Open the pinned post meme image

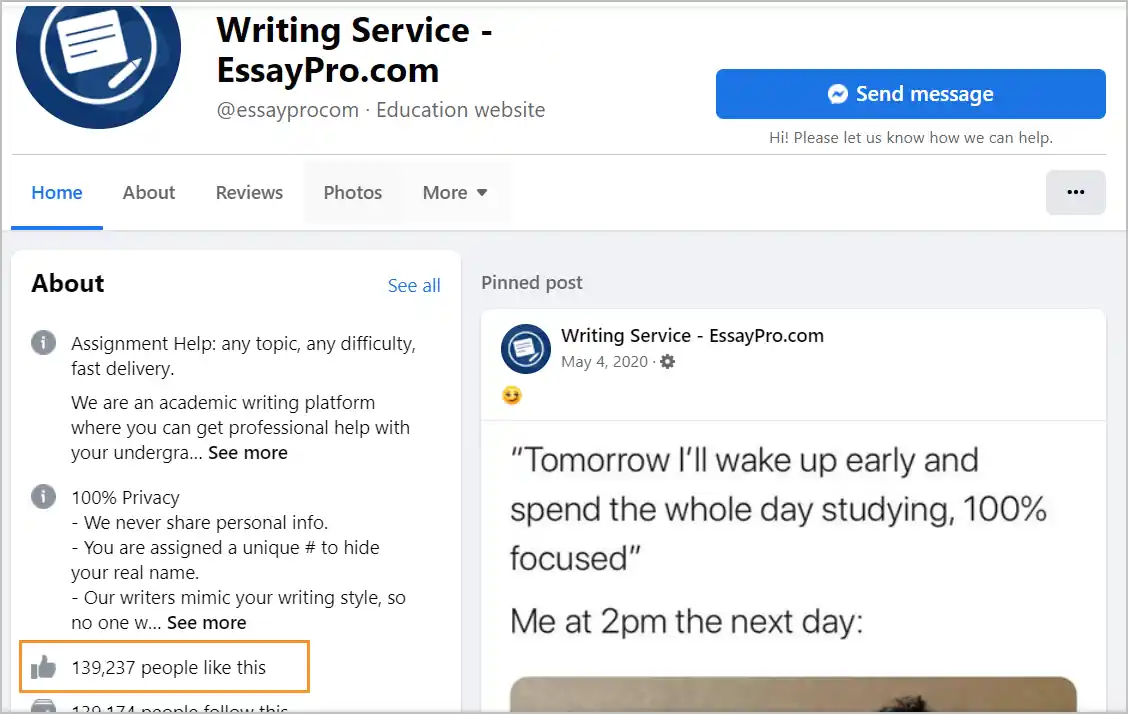[793, 694]
